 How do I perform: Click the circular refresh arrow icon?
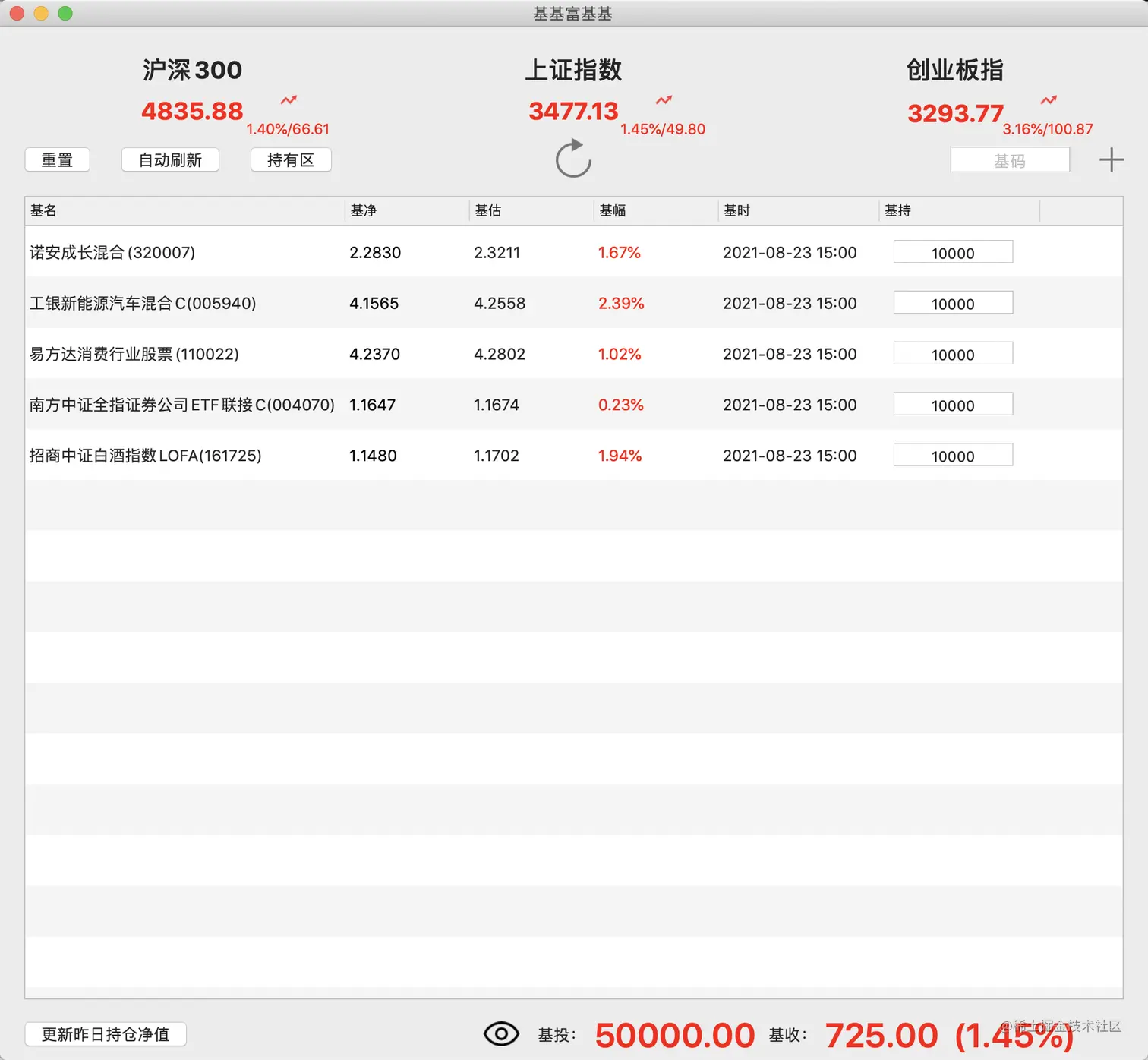point(573,158)
